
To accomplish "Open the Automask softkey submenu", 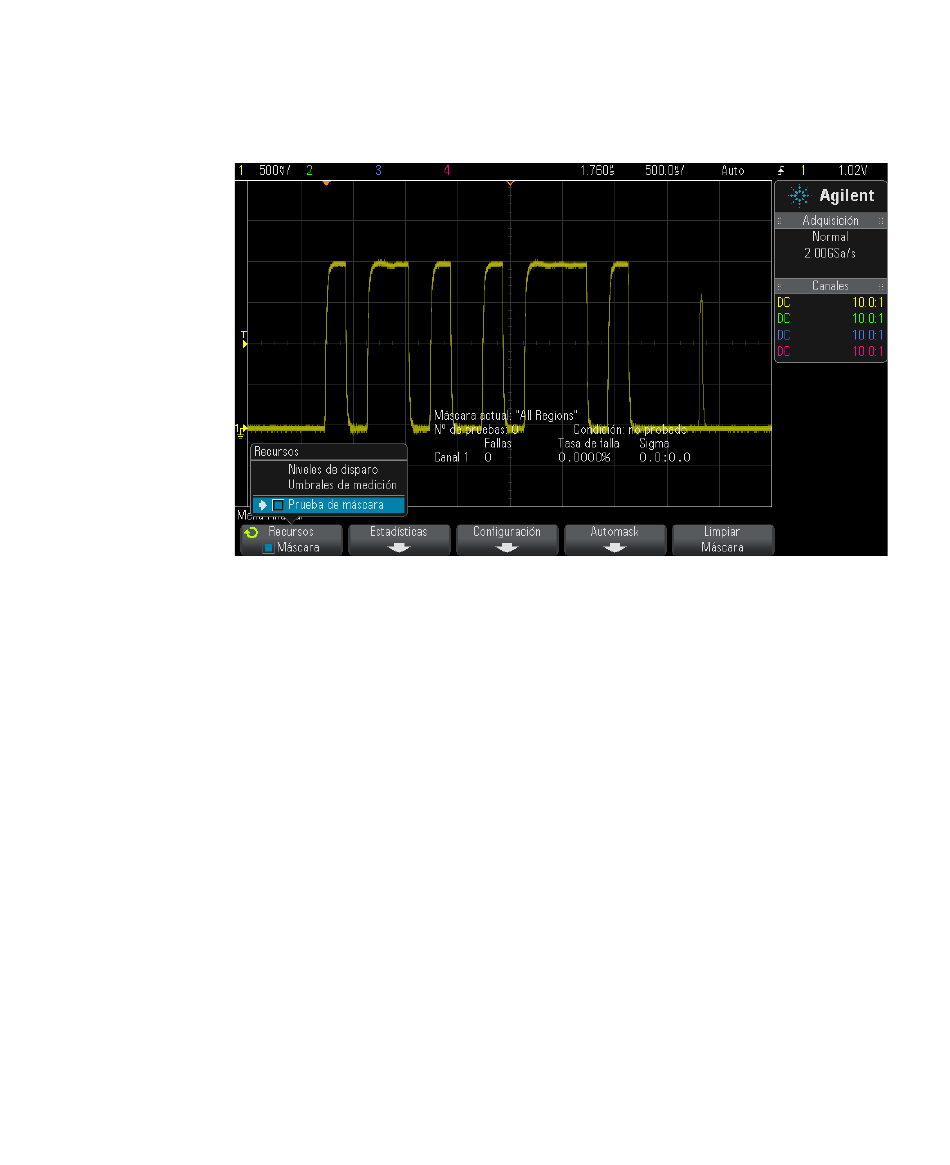I will point(615,539).
